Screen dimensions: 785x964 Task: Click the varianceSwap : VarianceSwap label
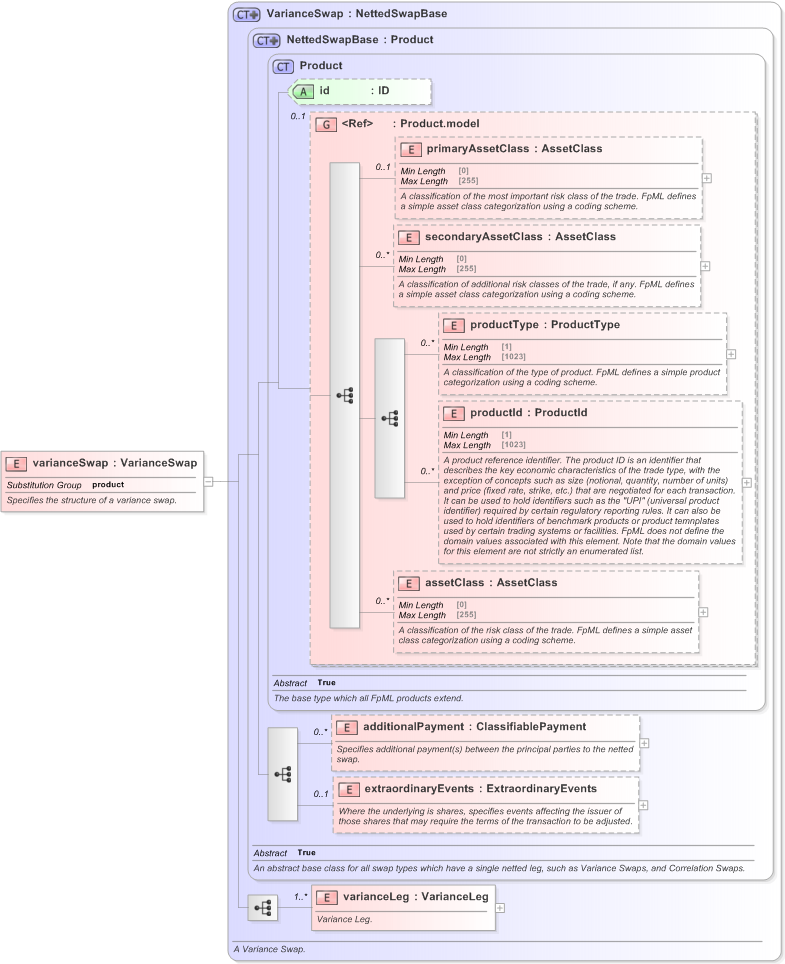[x=114, y=463]
